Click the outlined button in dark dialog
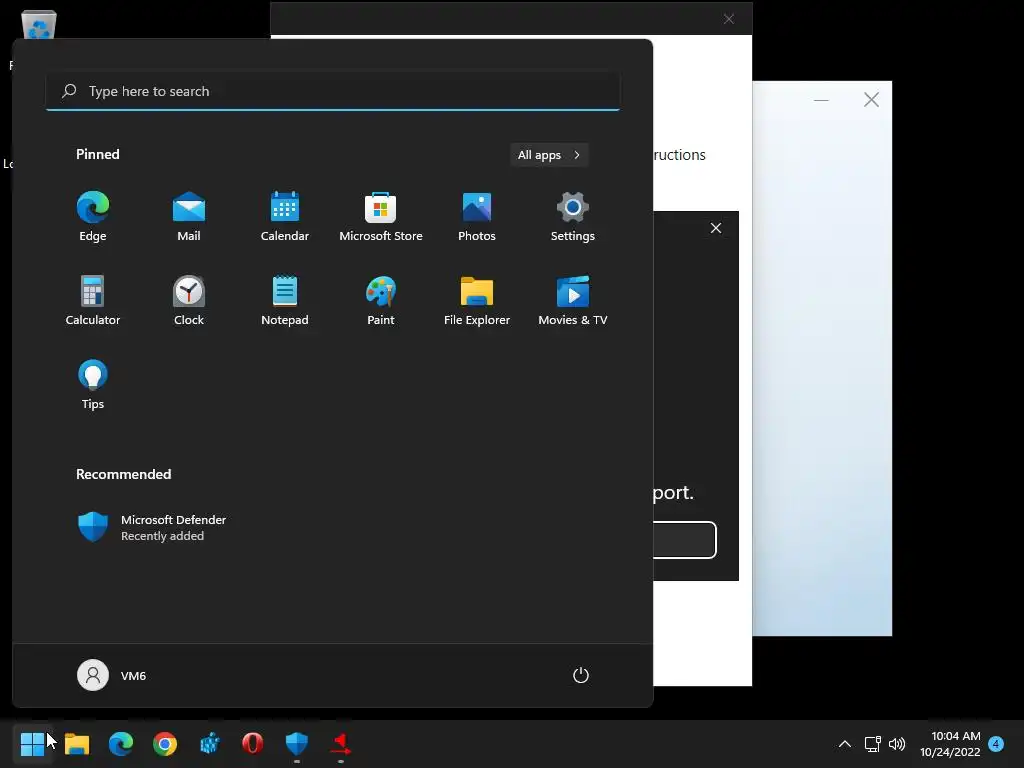Screen dimensions: 1024x768 [x=684, y=540]
